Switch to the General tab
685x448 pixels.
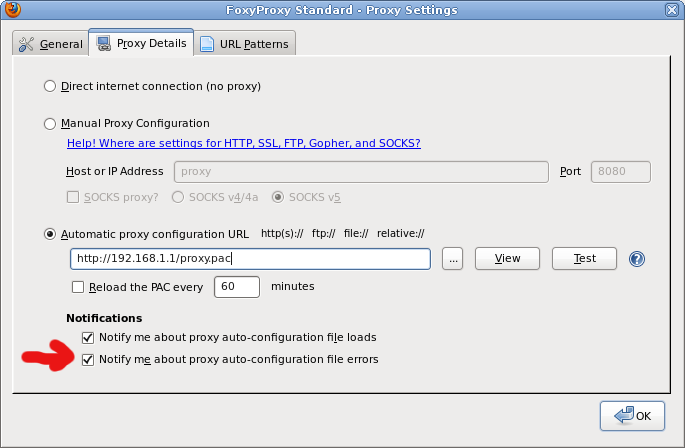(50, 44)
